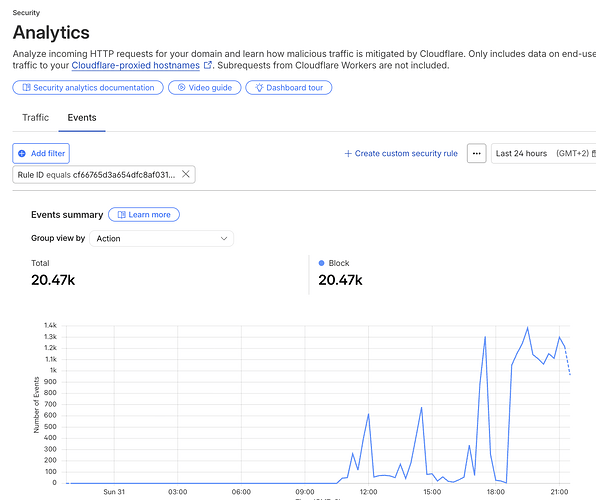Image resolution: width=596 pixels, height=500 pixels.
Task: Select the Events tab
Action: tap(82, 117)
